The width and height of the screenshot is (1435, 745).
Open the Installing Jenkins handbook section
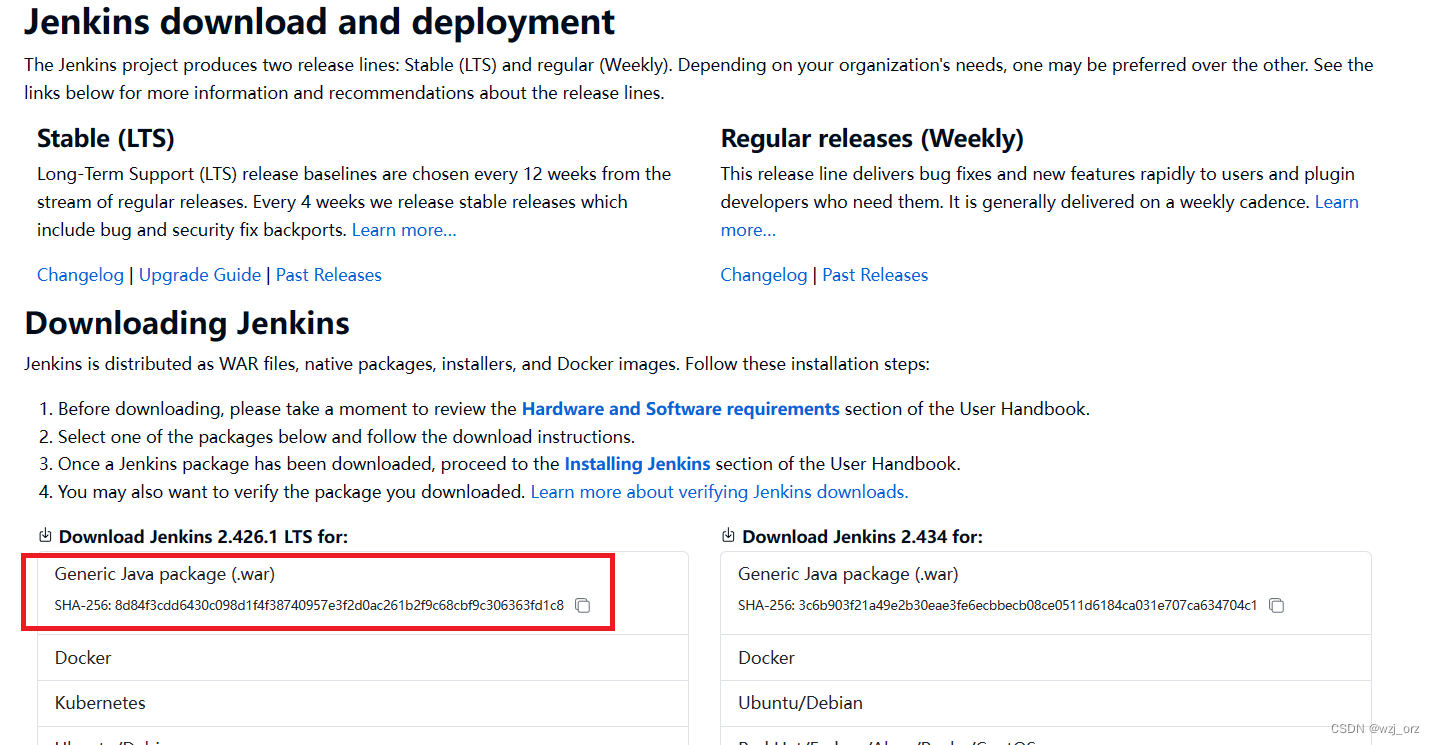[637, 463]
